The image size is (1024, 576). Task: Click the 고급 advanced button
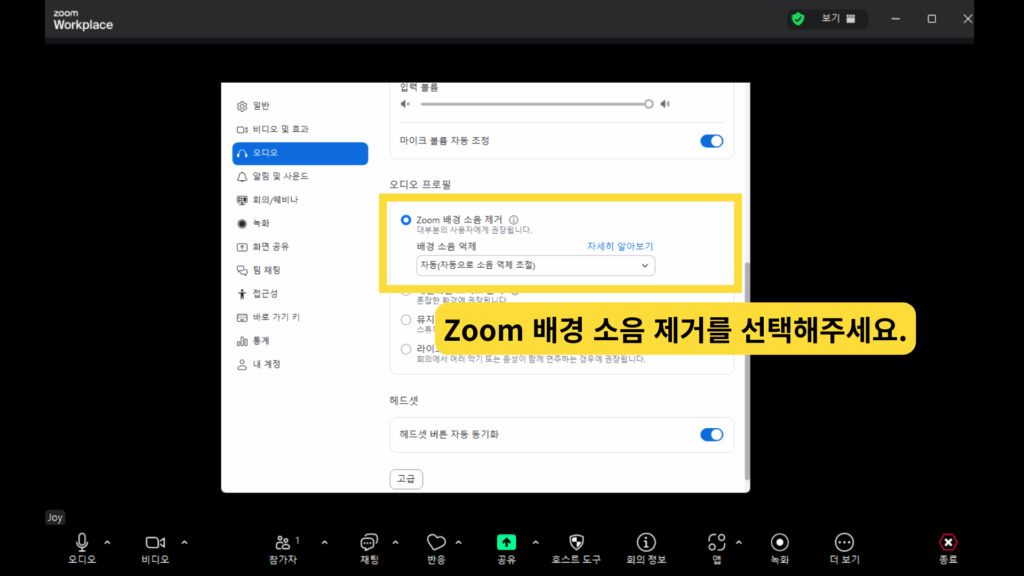point(406,479)
